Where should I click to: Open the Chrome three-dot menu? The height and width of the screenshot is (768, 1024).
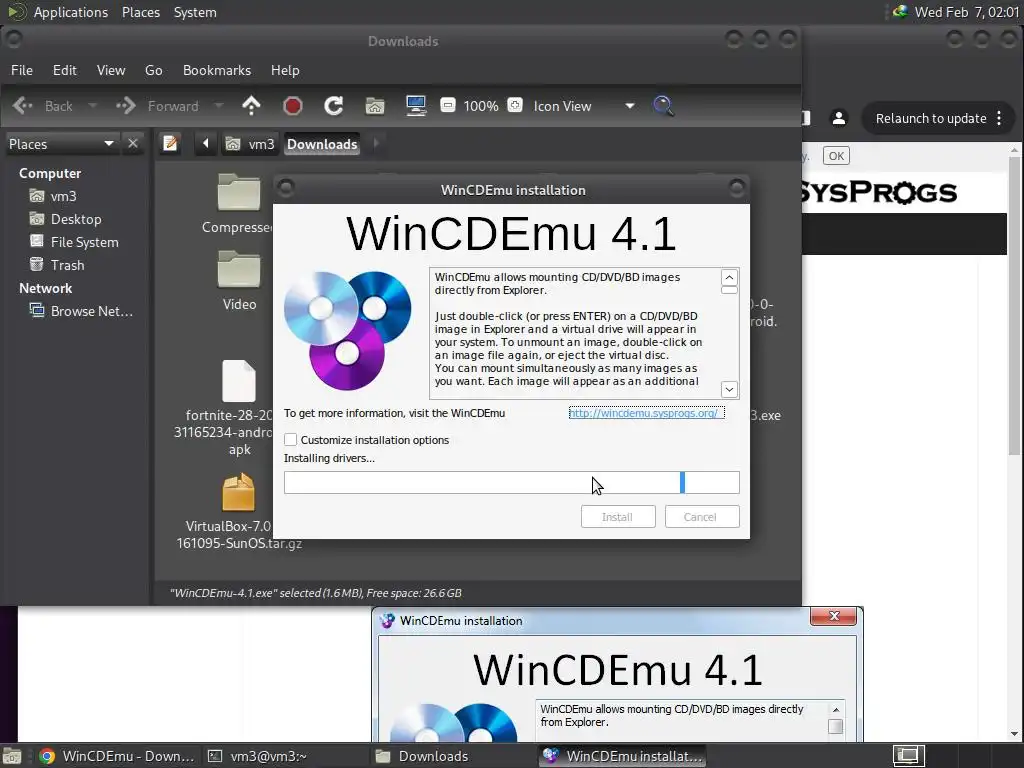(x=999, y=118)
